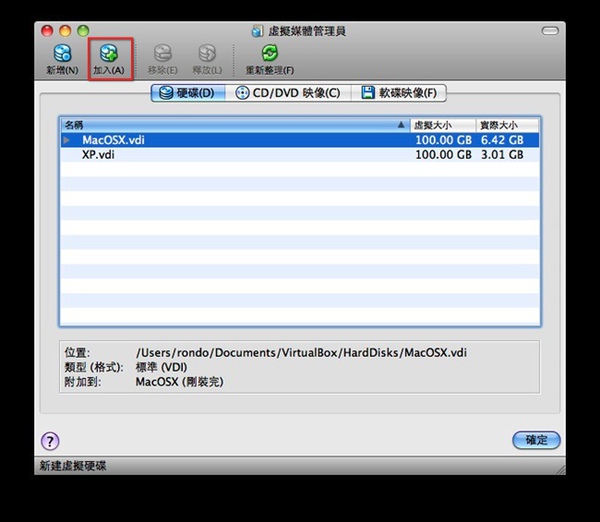Click the 3.01 GB size cell

502,155
